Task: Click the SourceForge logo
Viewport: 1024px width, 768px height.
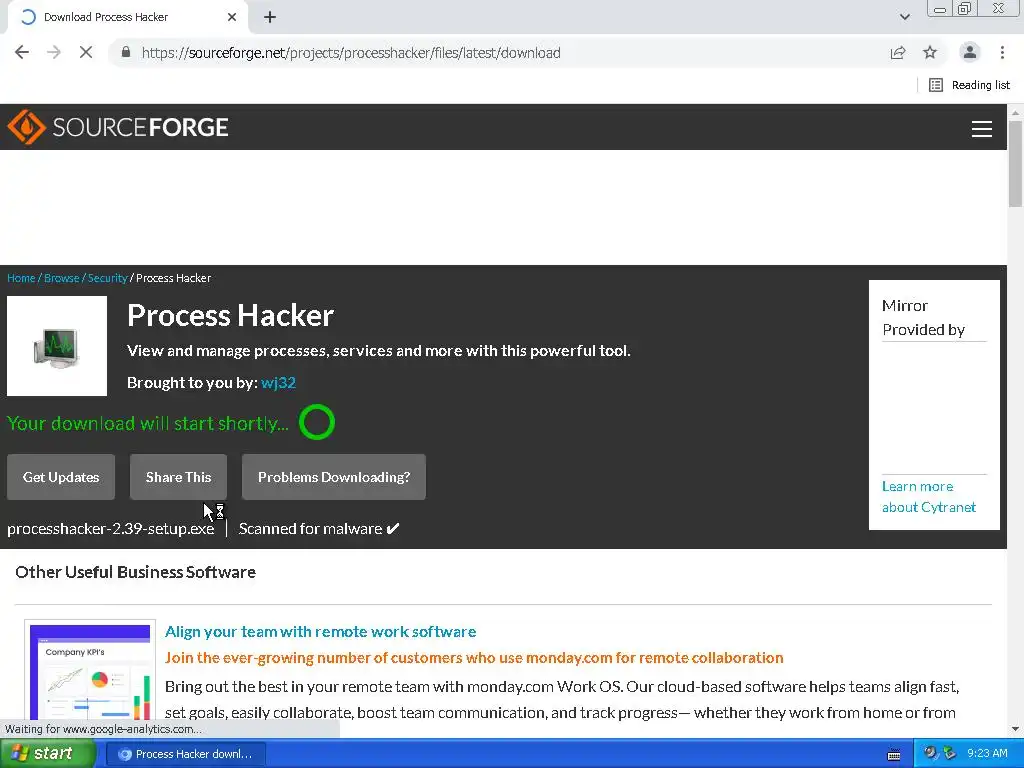Action: click(118, 127)
